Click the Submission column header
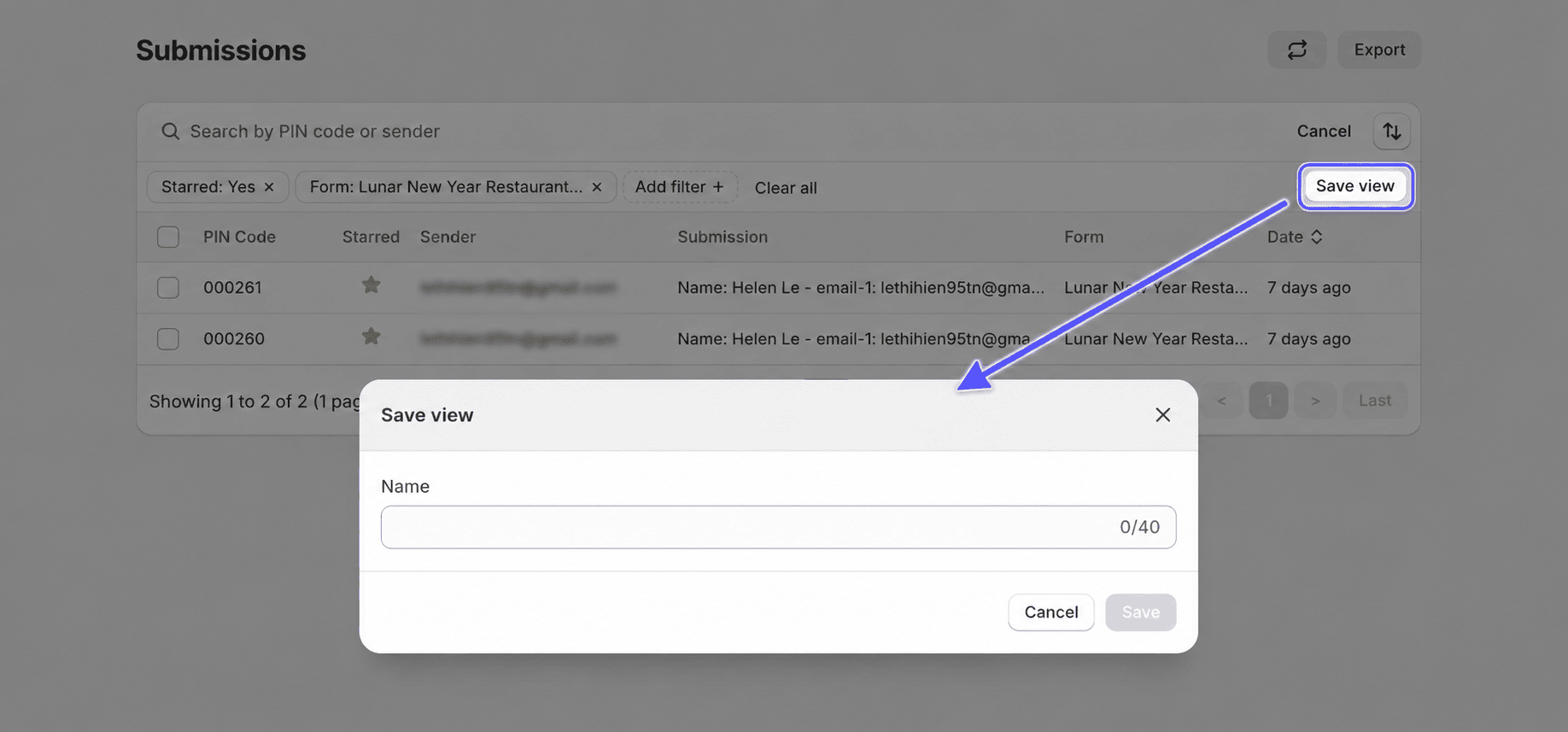 click(x=723, y=237)
